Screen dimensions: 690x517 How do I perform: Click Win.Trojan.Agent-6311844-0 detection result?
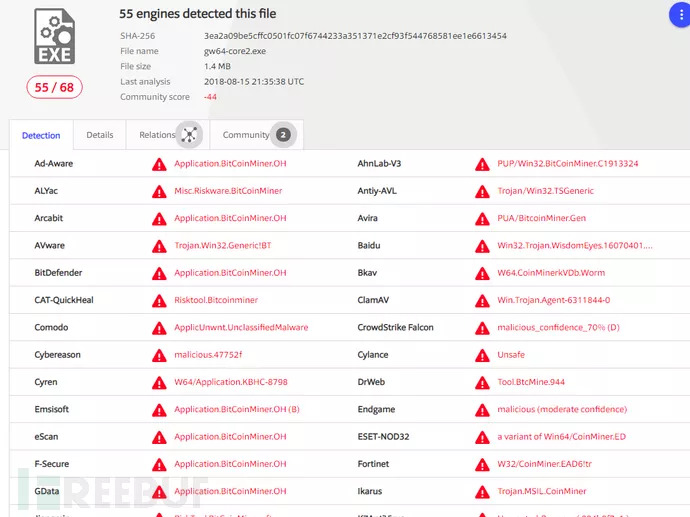(x=554, y=300)
